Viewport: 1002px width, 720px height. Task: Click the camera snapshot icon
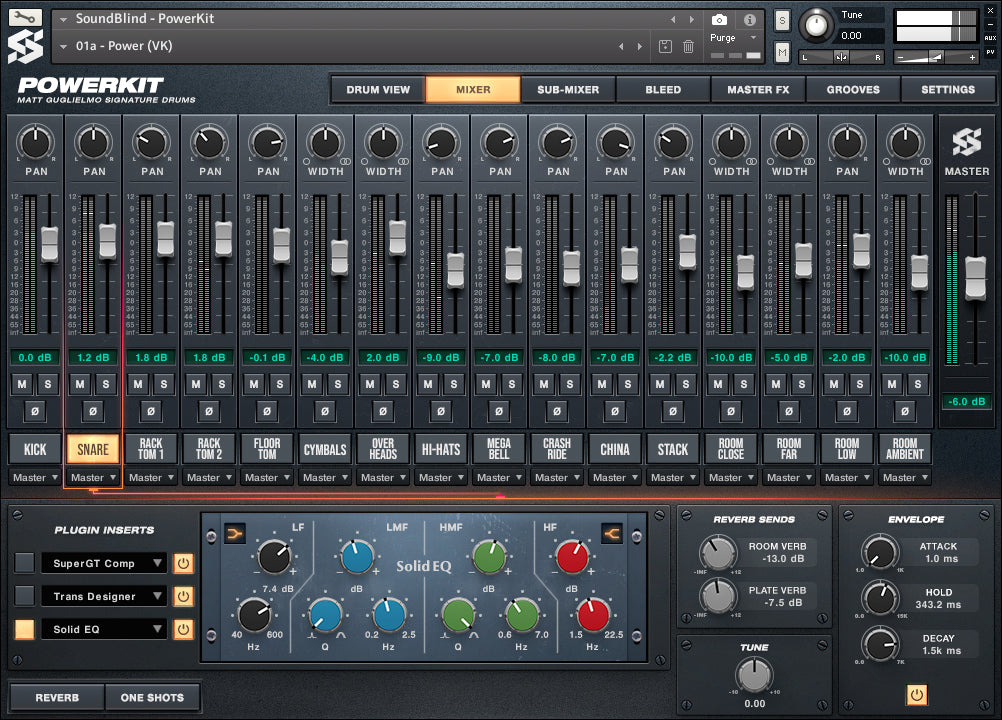click(x=719, y=20)
